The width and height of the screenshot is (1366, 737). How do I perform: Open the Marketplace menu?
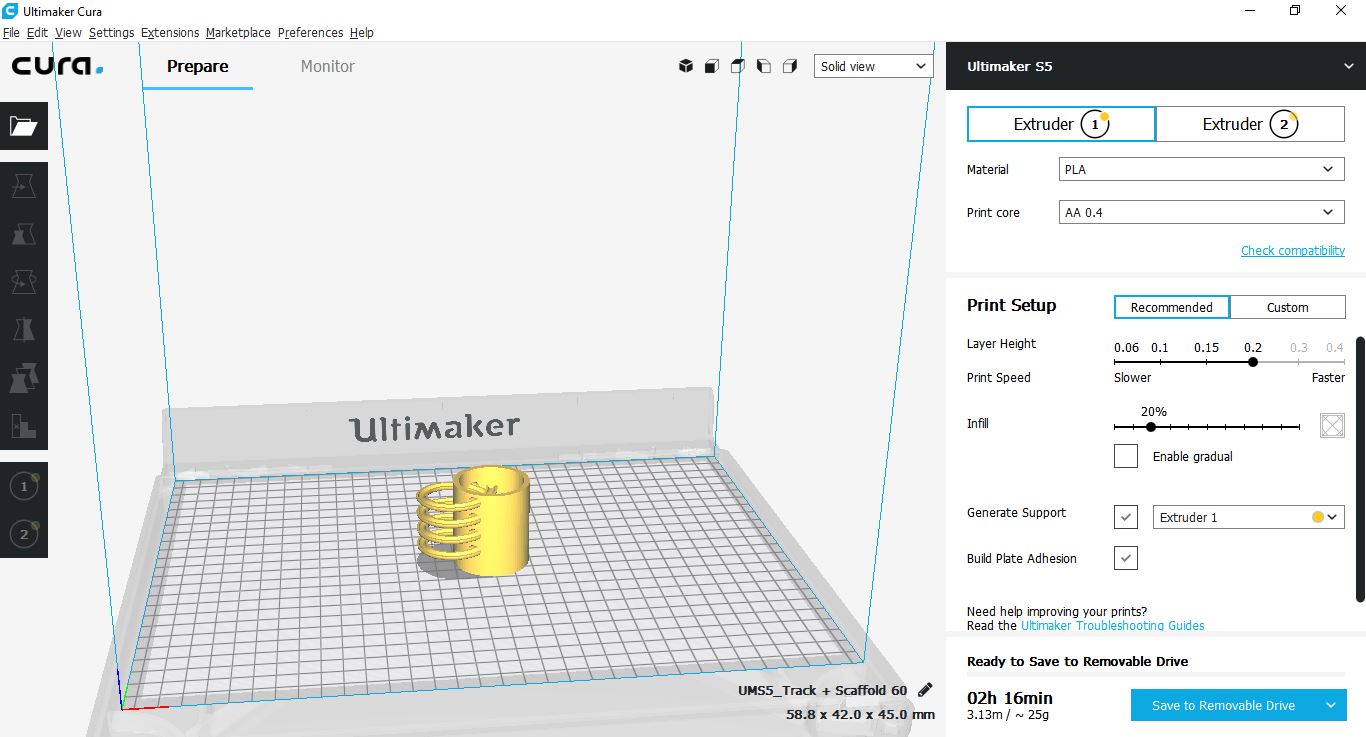click(x=238, y=32)
